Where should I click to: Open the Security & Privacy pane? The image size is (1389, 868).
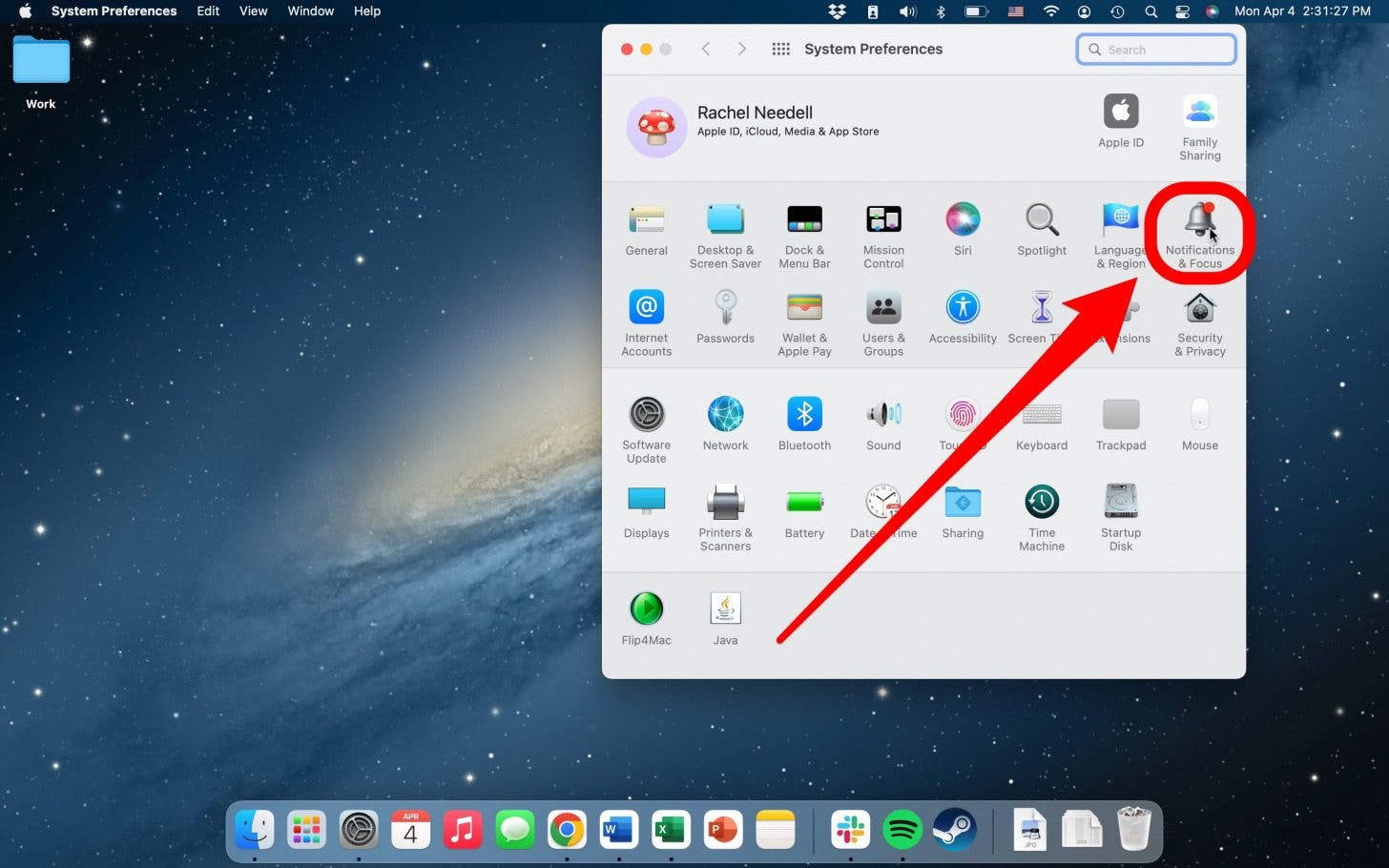click(1199, 320)
